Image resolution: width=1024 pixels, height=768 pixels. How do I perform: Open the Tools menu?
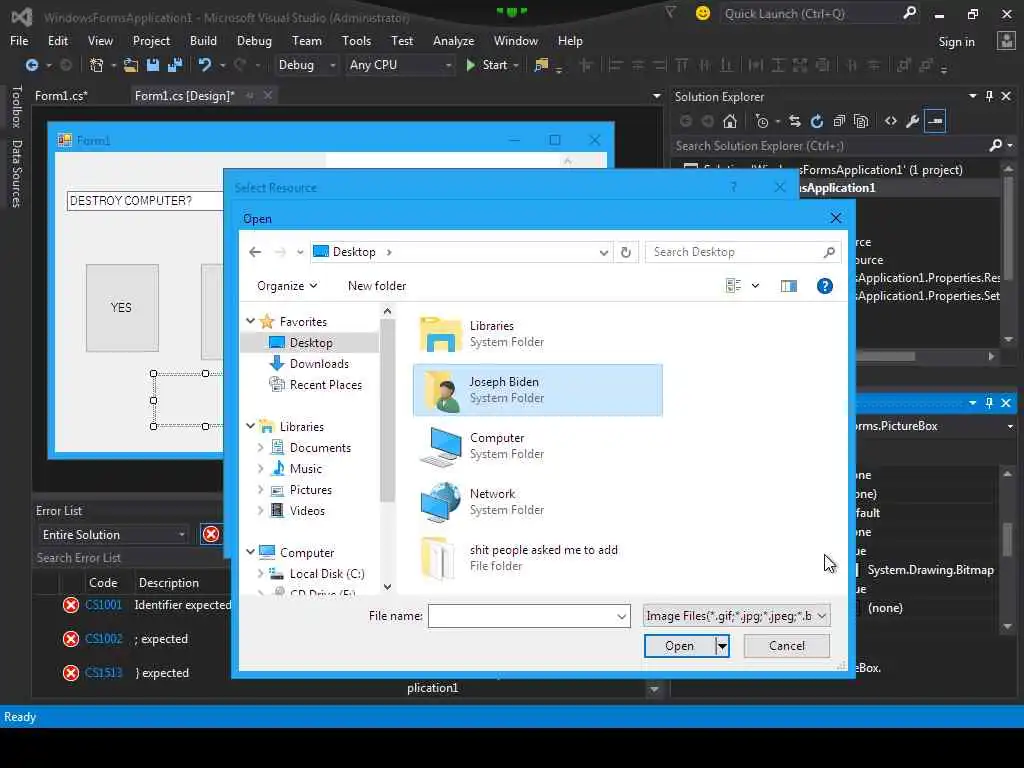click(x=356, y=40)
